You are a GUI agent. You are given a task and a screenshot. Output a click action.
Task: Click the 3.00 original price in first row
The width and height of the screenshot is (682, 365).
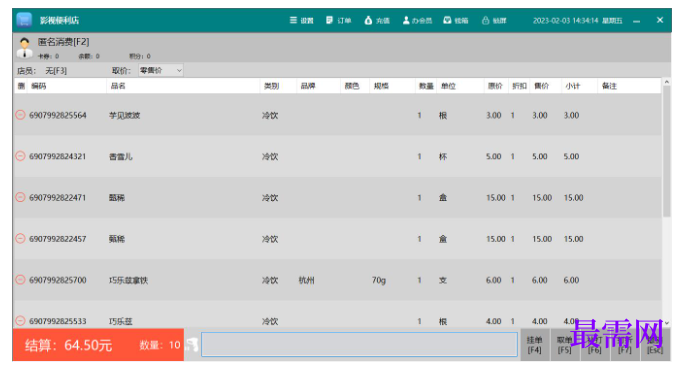tap(494, 115)
